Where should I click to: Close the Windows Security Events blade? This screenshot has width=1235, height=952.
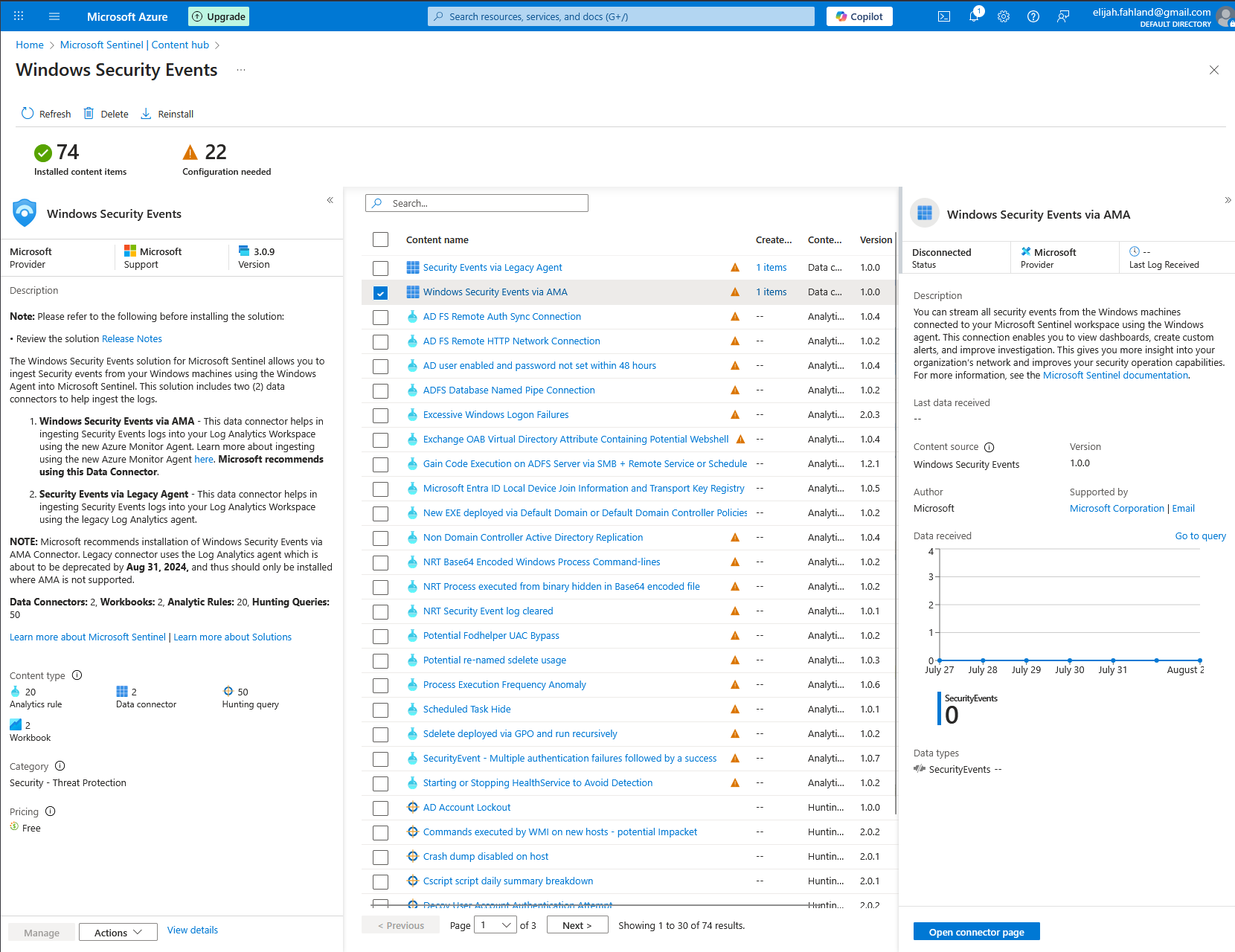click(x=1213, y=70)
